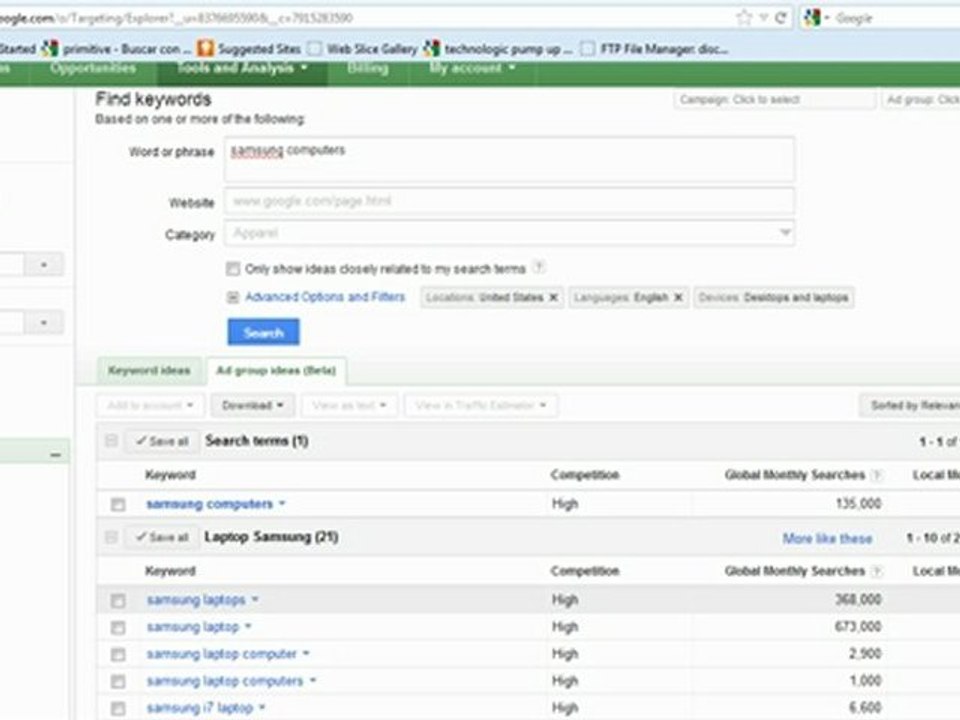960x720 pixels.
Task: Open dropdown arrow next to 'samsung i7 laptop'
Action: pyautogui.click(x=262, y=707)
